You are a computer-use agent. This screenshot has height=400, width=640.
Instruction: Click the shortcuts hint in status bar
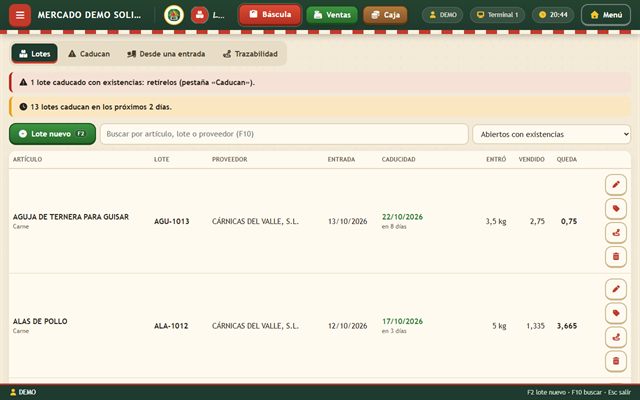pyautogui.click(x=579, y=392)
